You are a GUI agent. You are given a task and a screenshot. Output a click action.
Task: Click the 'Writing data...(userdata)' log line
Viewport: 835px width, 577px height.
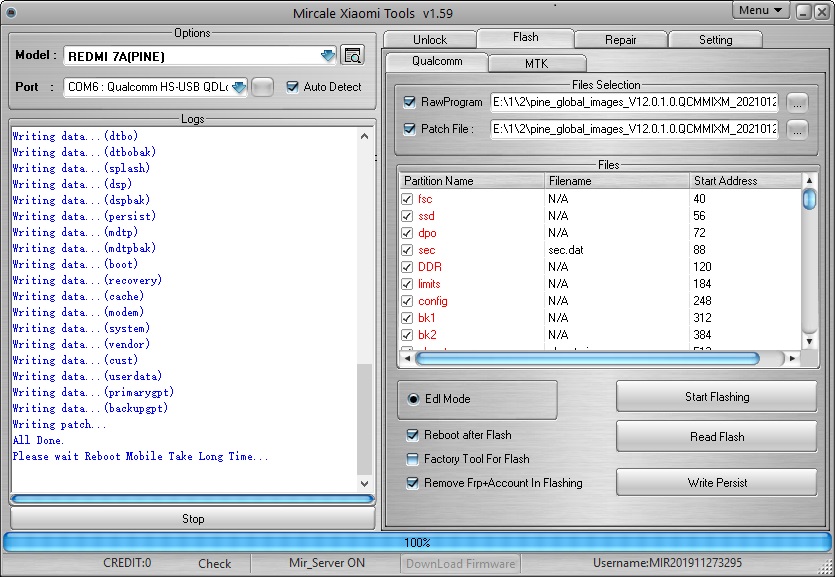(87, 376)
